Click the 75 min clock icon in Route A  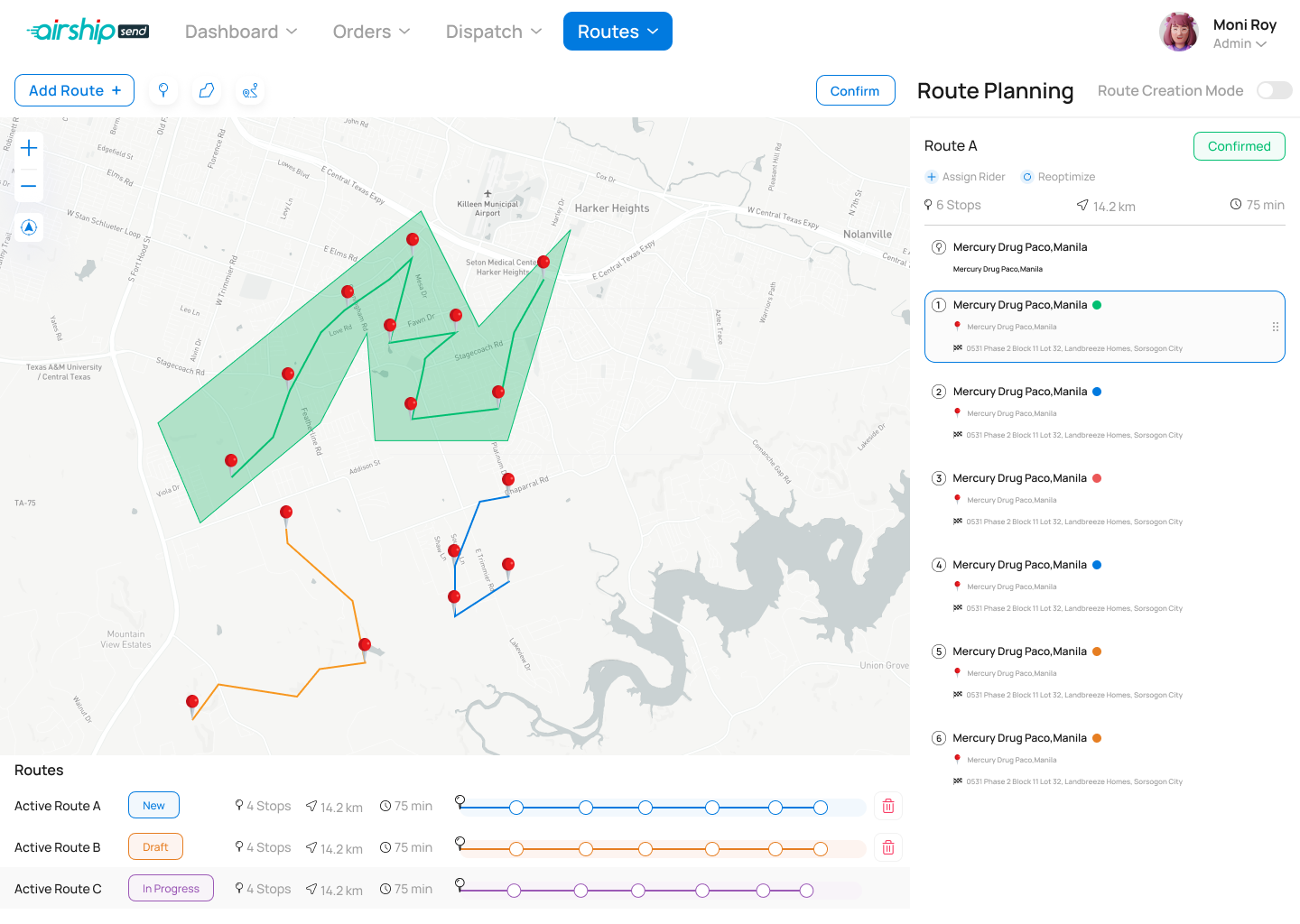(1236, 205)
